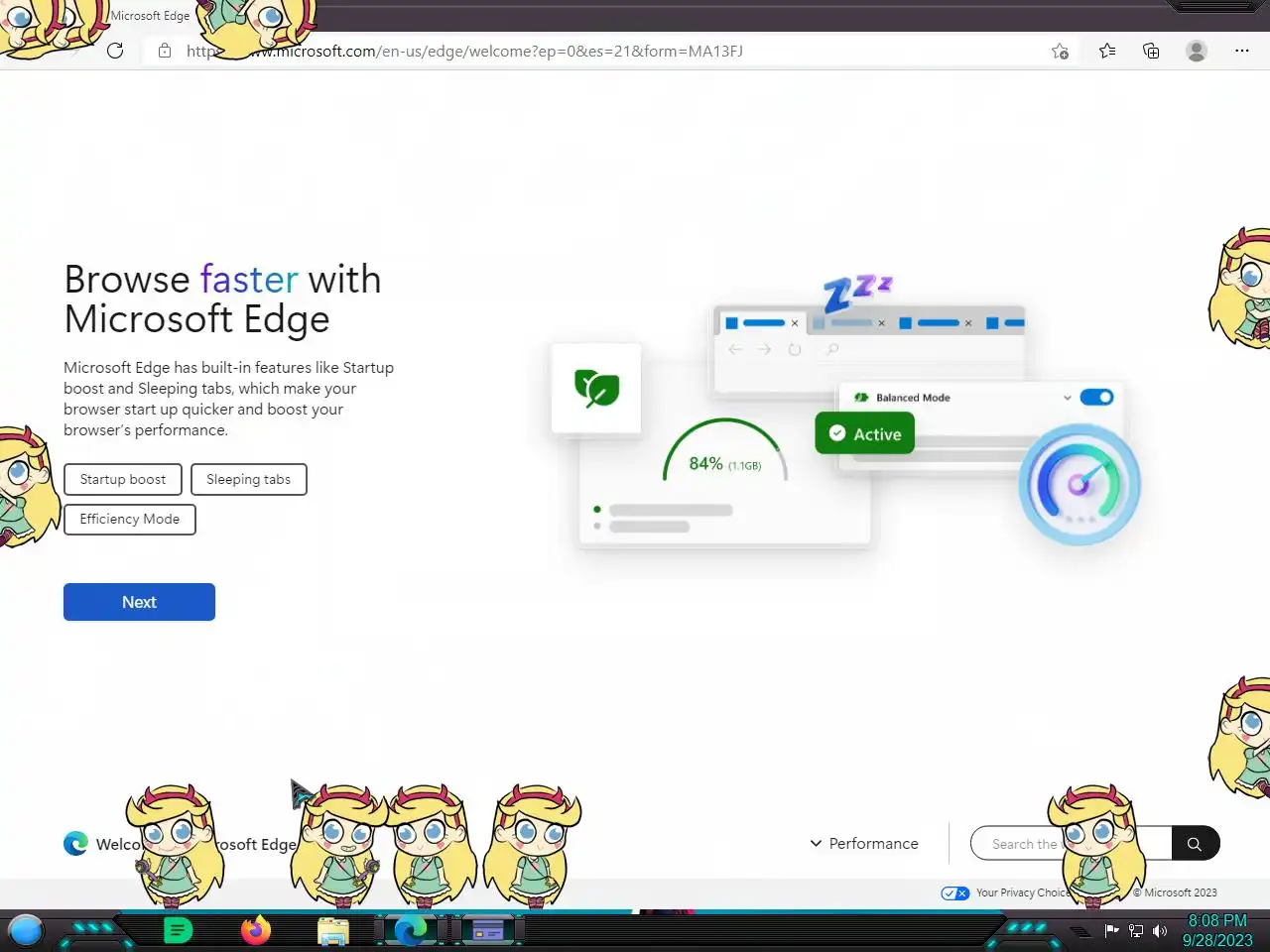Click the Action Center flag tray icon
The height and width of the screenshot is (952, 1270).
coord(1111,930)
